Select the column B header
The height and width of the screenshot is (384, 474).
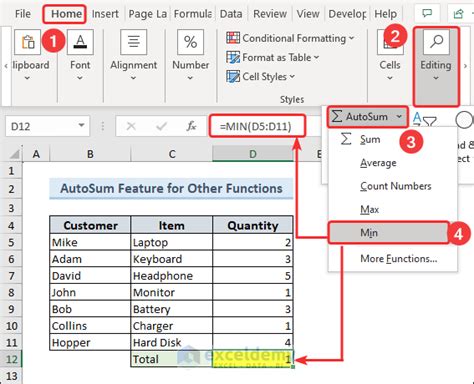point(90,154)
